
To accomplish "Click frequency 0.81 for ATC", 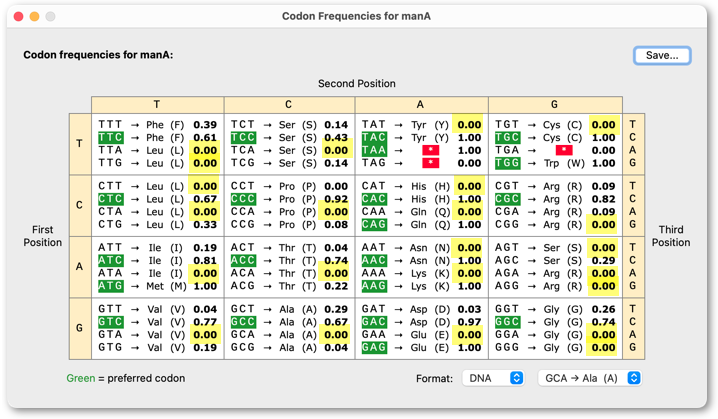I will tap(205, 261).
